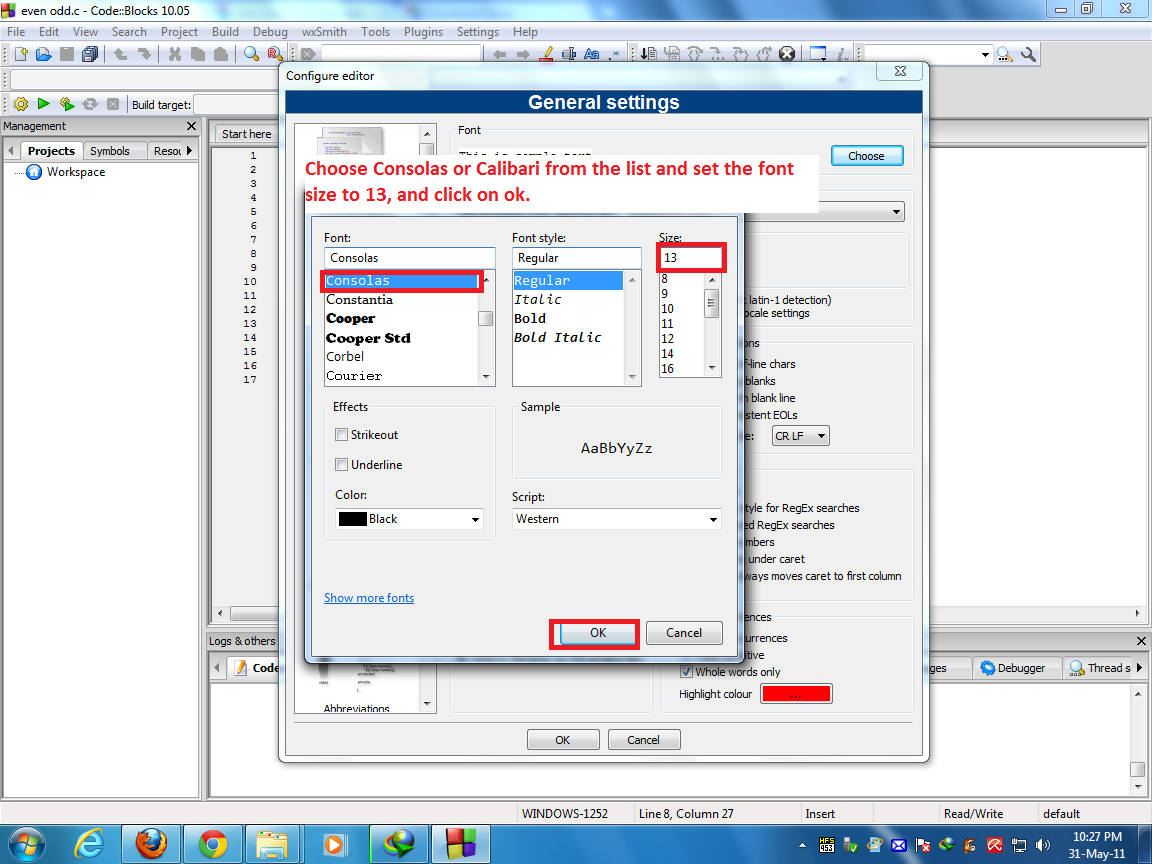This screenshot has height=864, width=1152.
Task: Uncheck the Whole words only checkbox
Action: [686, 672]
